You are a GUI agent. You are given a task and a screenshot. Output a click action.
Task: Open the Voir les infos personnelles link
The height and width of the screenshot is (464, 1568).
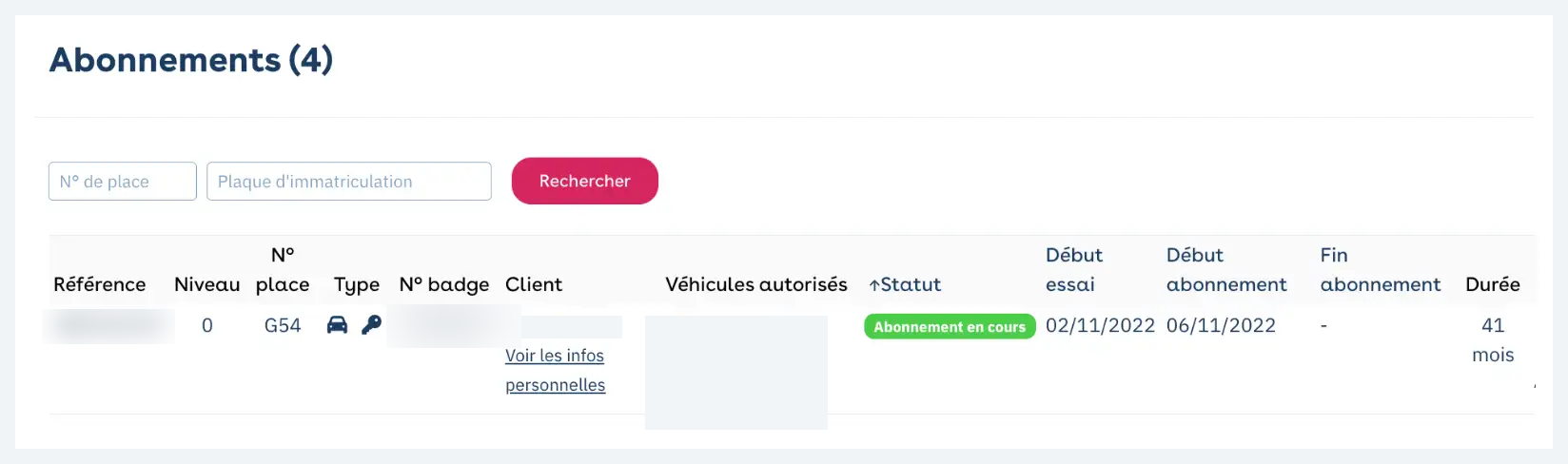click(x=555, y=370)
